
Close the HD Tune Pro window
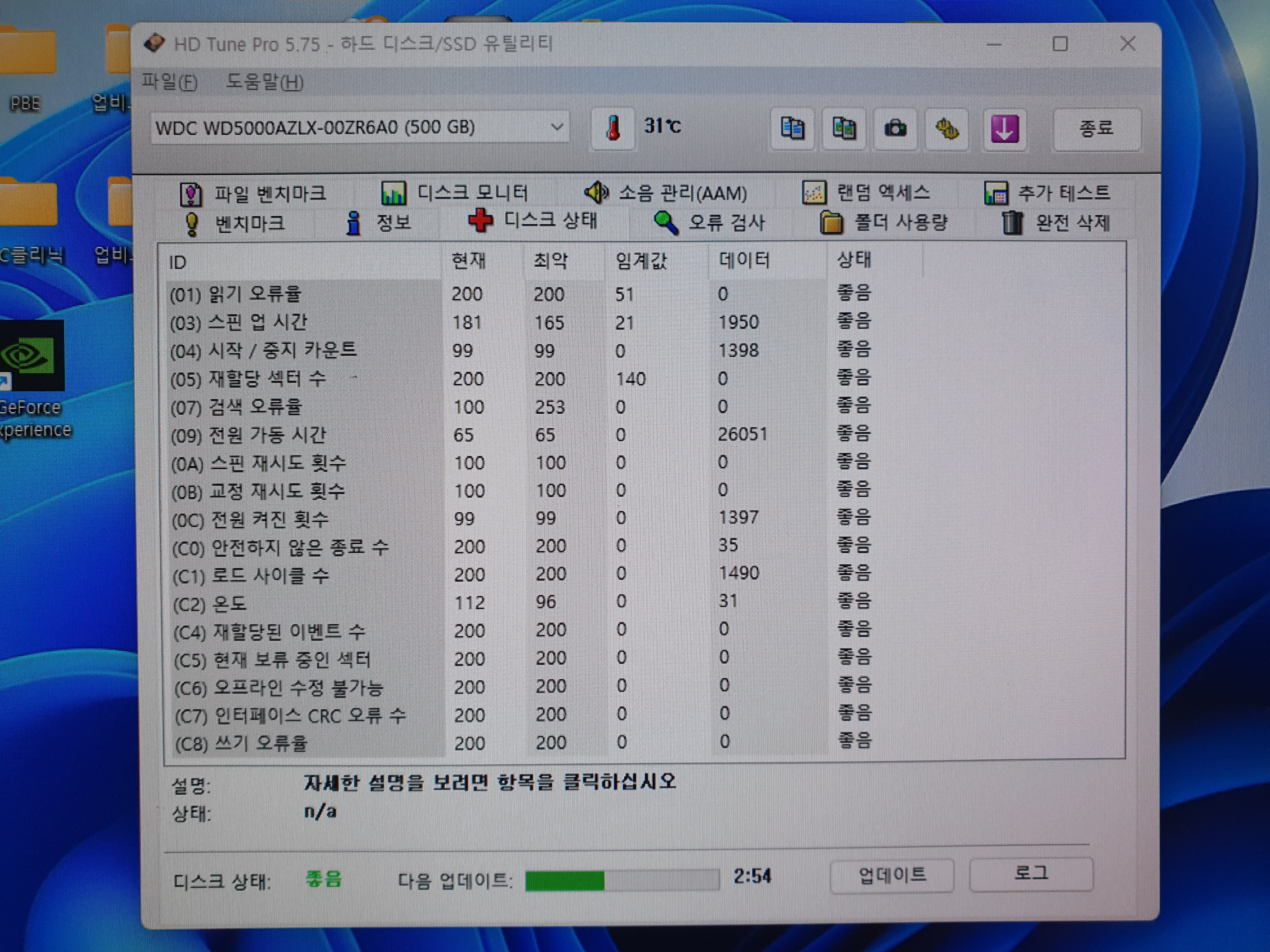tap(1128, 44)
